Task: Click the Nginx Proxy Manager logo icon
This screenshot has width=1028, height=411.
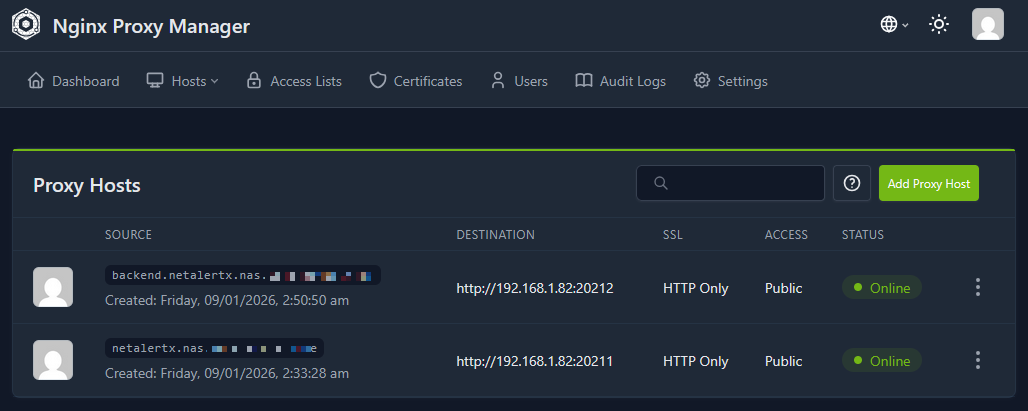Action: pos(26,25)
